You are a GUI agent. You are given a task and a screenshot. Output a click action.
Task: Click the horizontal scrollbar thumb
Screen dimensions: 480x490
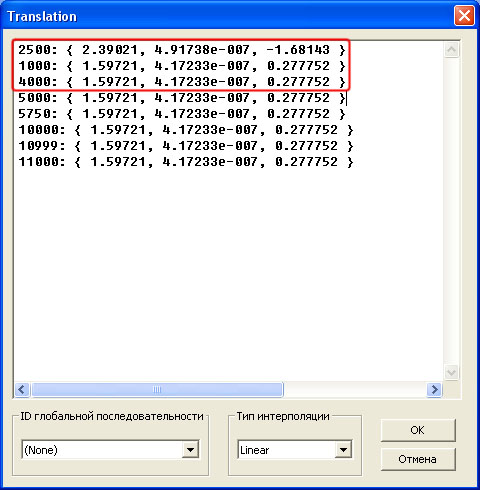(157, 389)
